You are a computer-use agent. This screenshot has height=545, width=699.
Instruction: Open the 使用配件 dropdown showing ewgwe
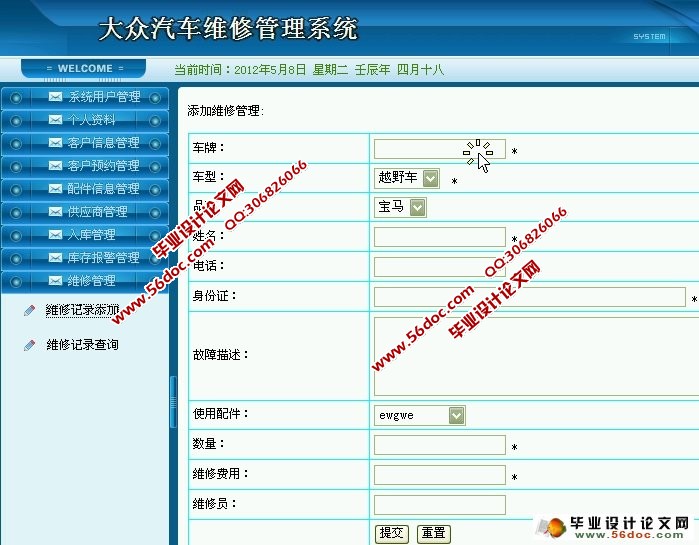pyautogui.click(x=419, y=415)
